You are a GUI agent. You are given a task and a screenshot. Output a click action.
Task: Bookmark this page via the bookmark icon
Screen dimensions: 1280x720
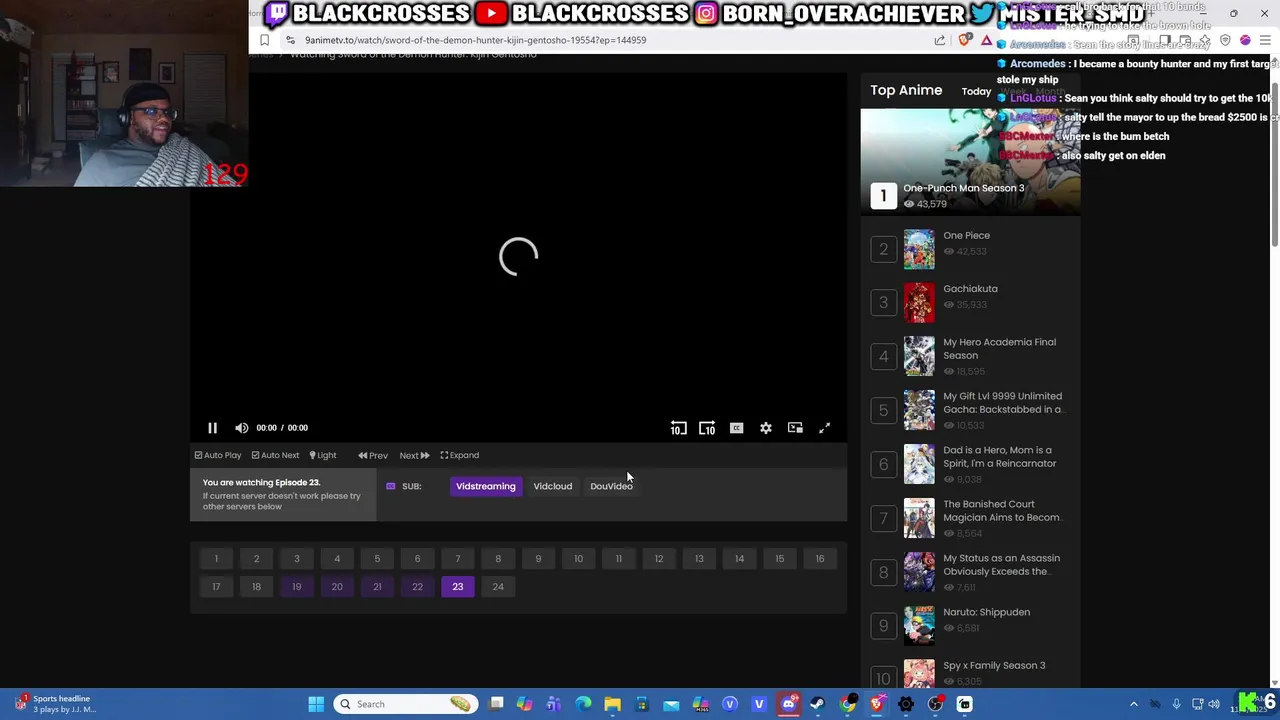coord(264,40)
